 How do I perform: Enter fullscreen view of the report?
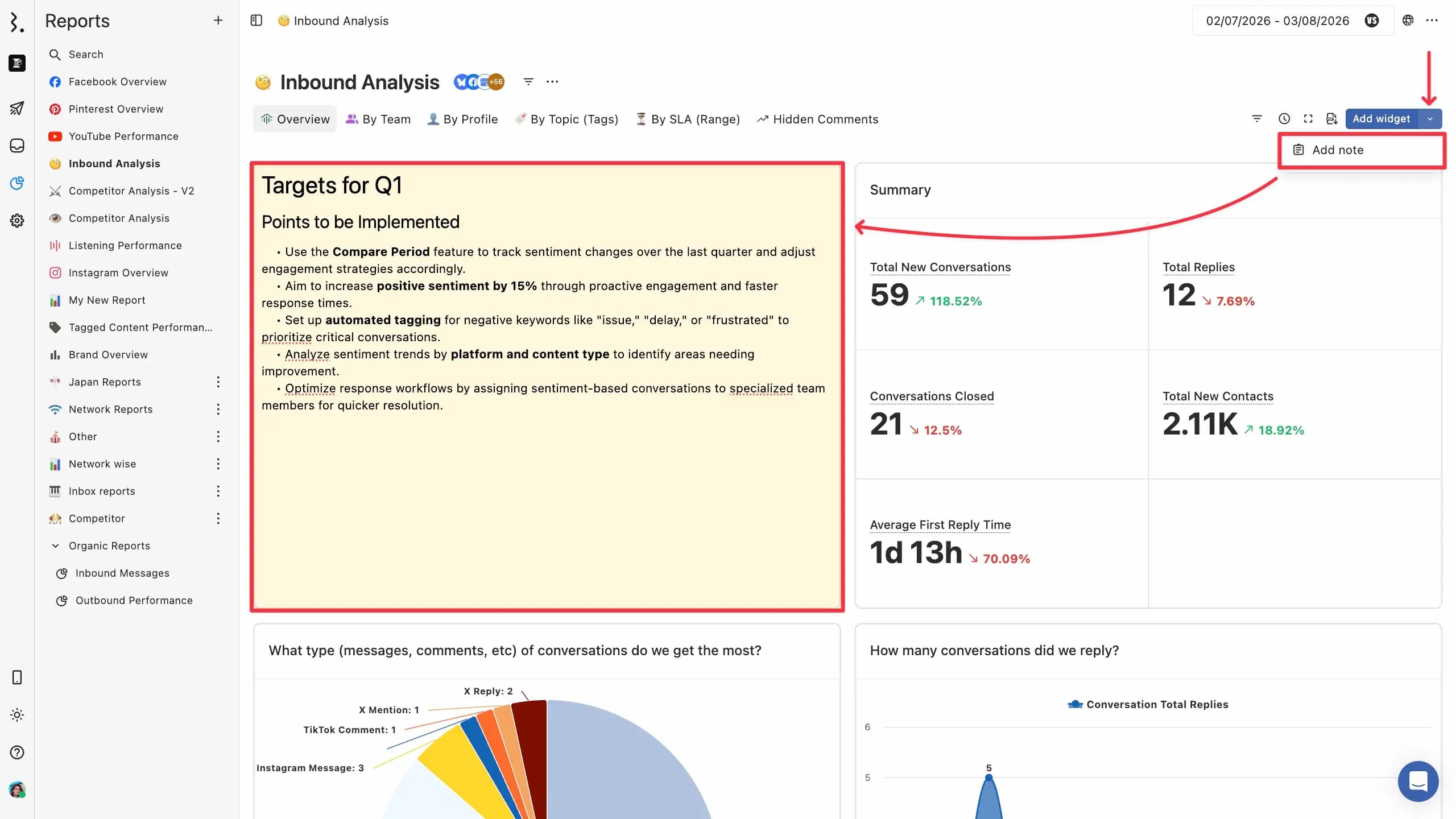click(x=1308, y=119)
